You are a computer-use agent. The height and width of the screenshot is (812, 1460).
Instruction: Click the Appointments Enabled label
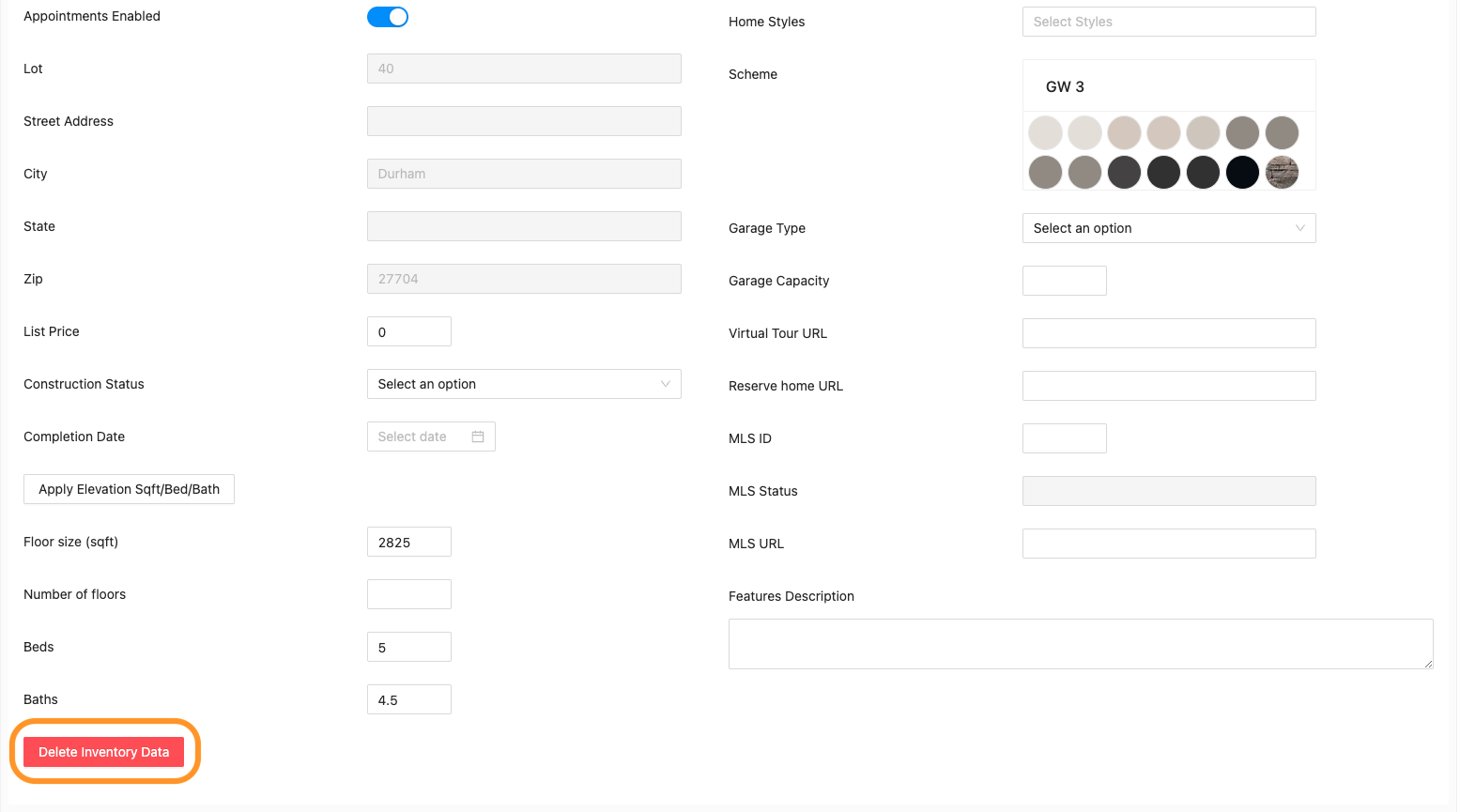(x=92, y=16)
